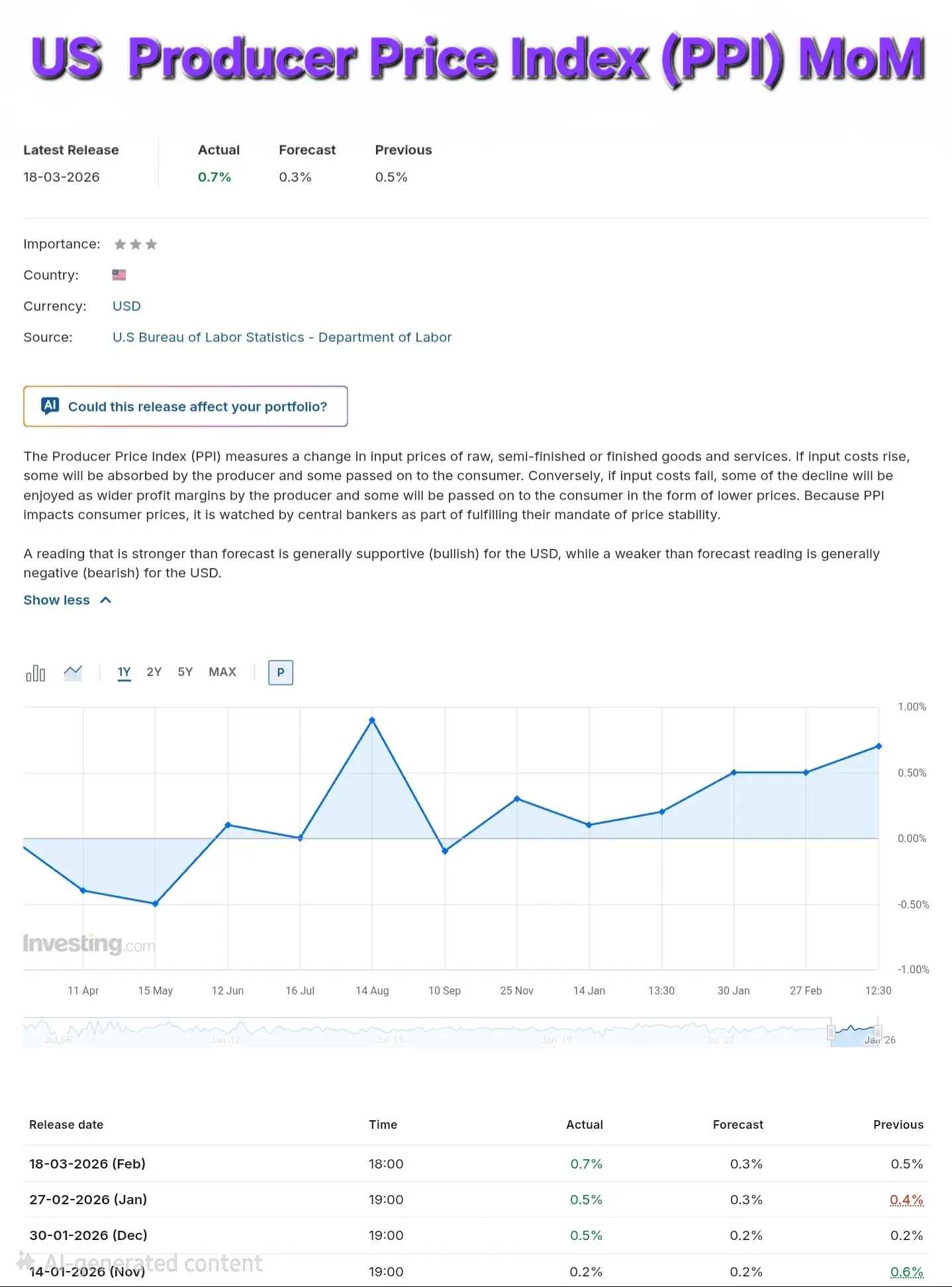Click right handle of timeline range slider
Screen dimensions: 952x1287
click(878, 1033)
